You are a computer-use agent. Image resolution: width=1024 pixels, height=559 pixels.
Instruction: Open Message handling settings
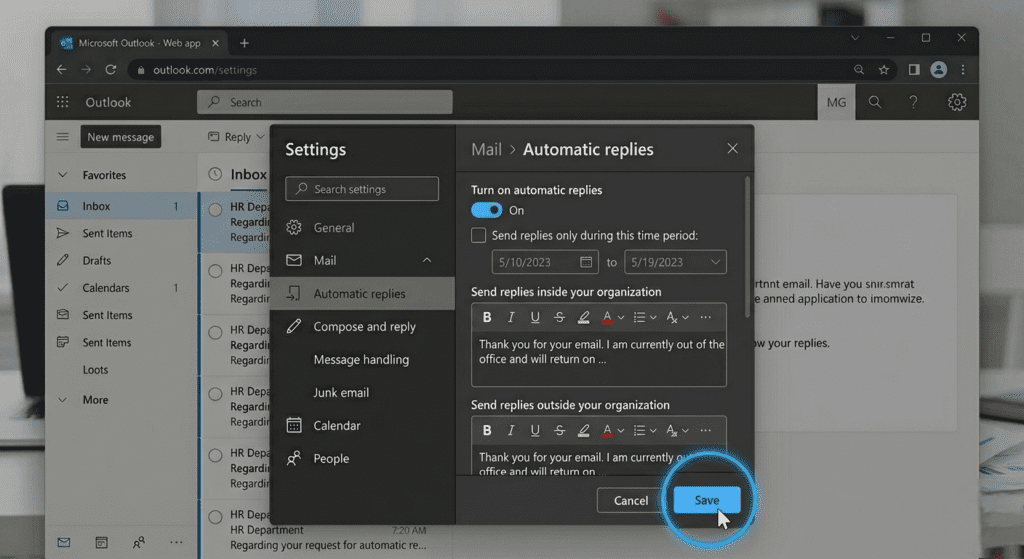(362, 359)
